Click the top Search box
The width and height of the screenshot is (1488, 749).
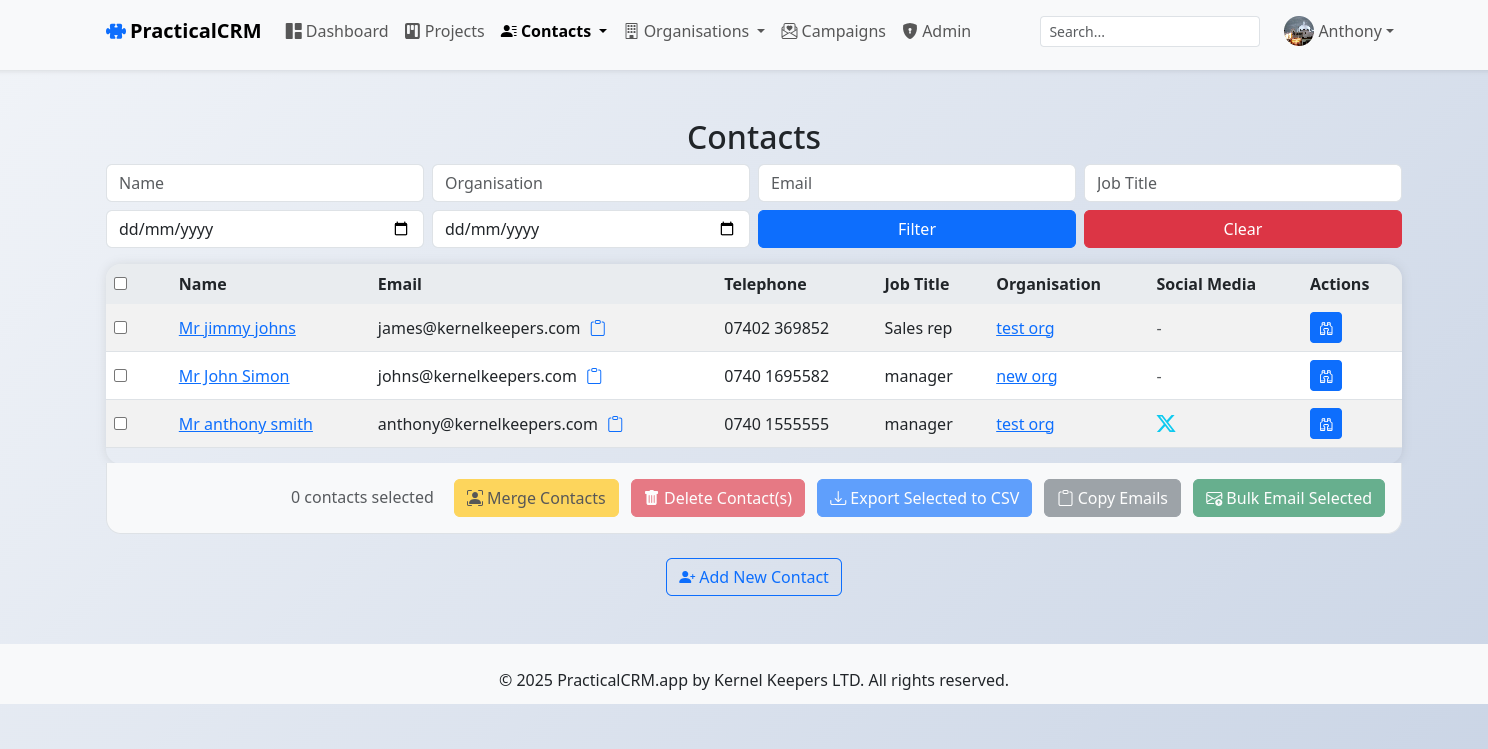(1150, 31)
